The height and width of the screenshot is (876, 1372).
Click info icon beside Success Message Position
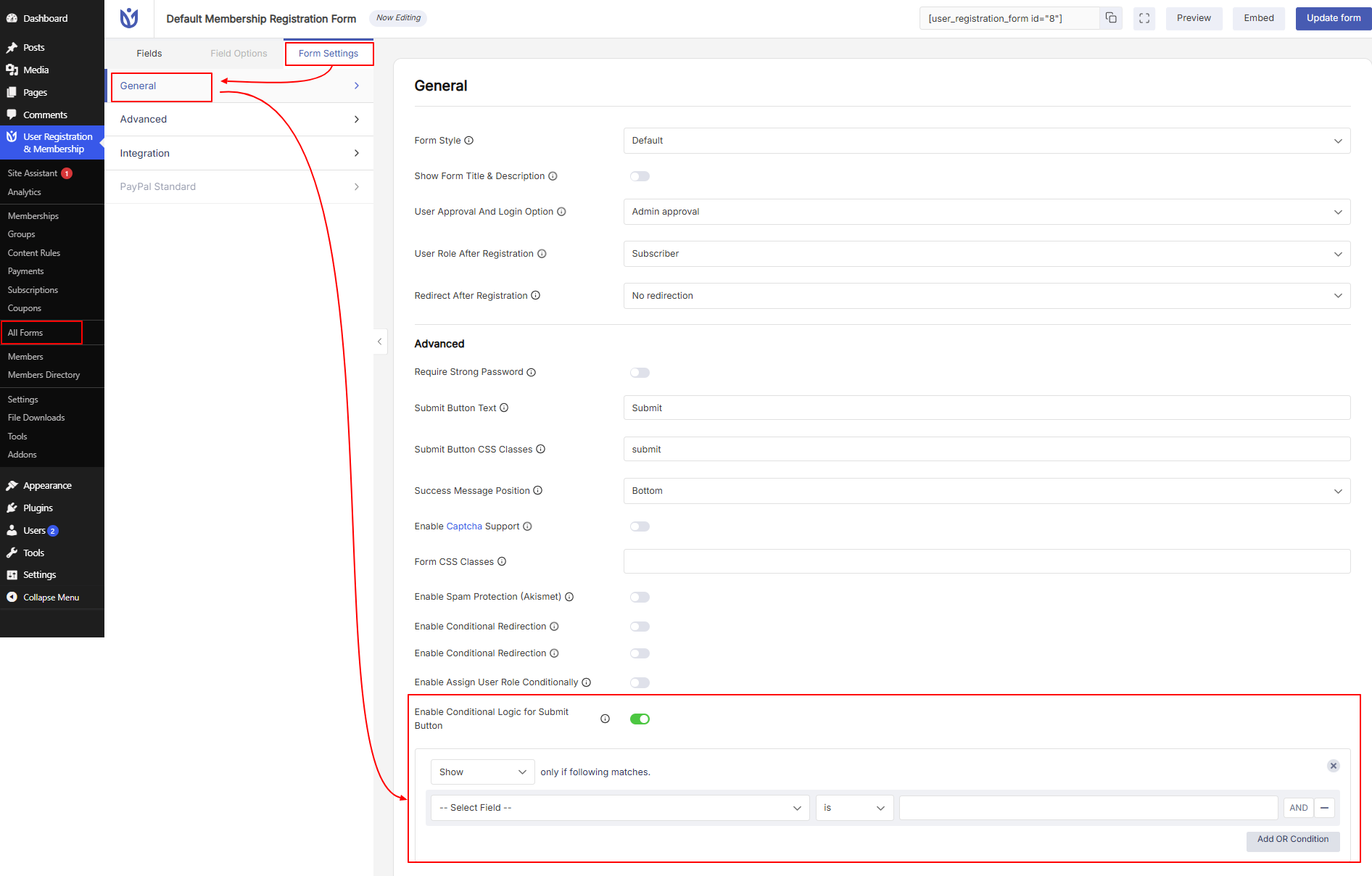538,490
